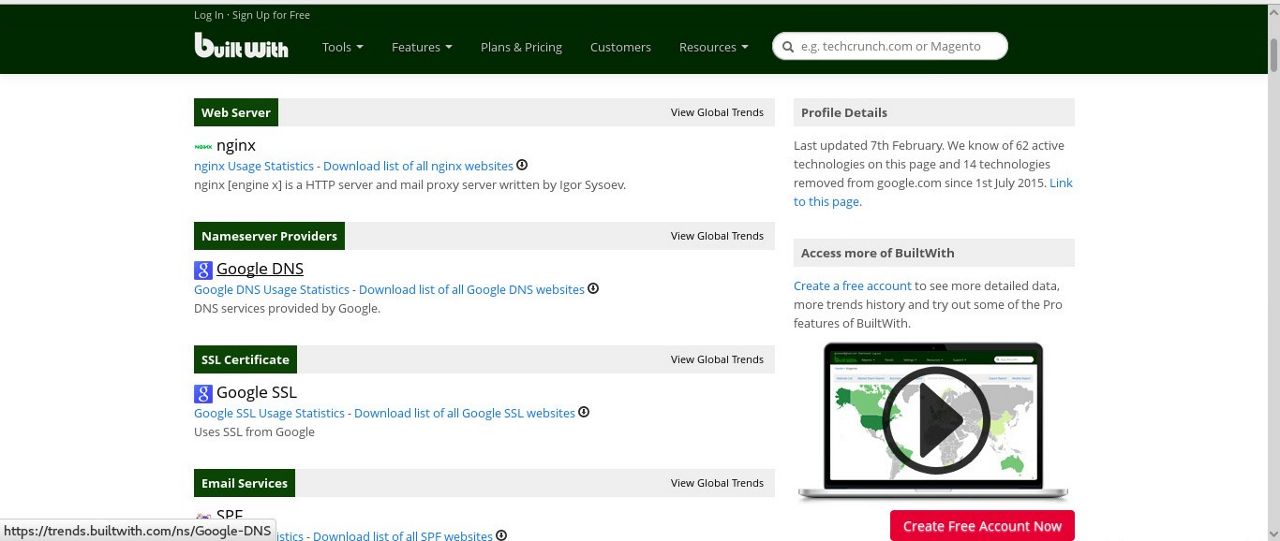Click the BuiltWith logo
1280x541 pixels.
point(241,45)
